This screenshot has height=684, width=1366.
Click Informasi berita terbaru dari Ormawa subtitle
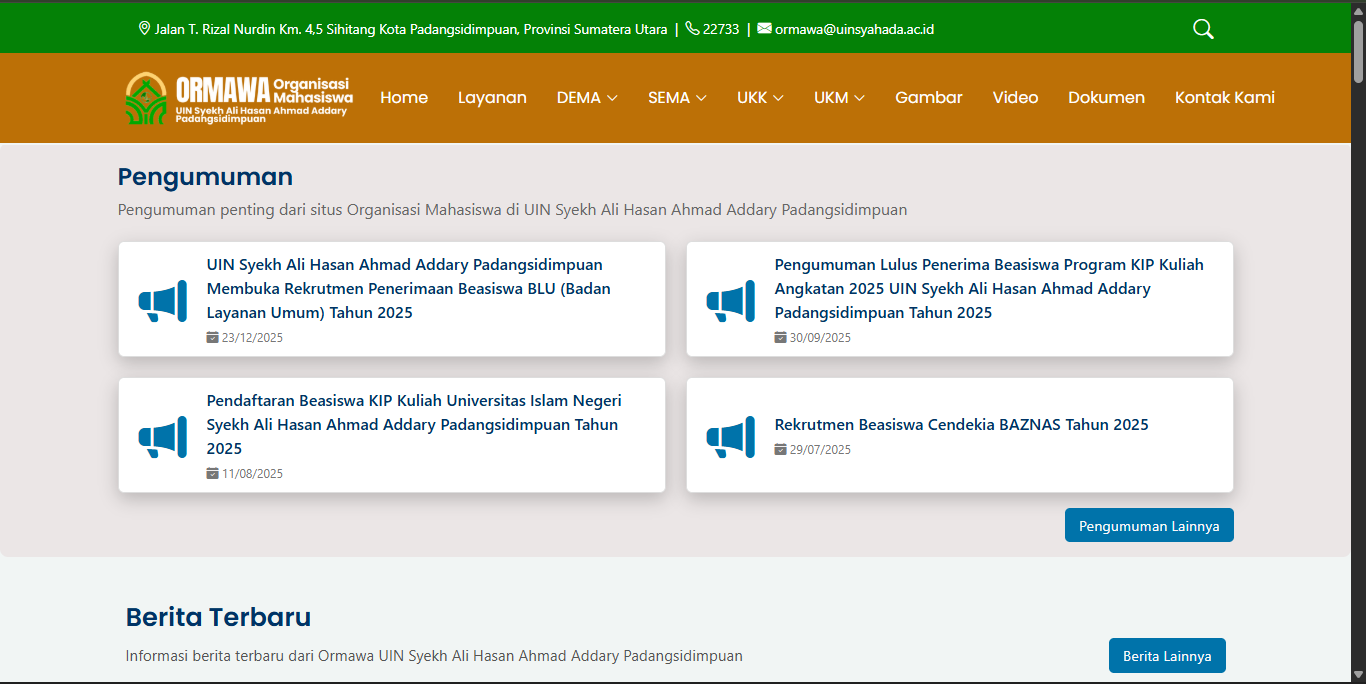(434, 656)
